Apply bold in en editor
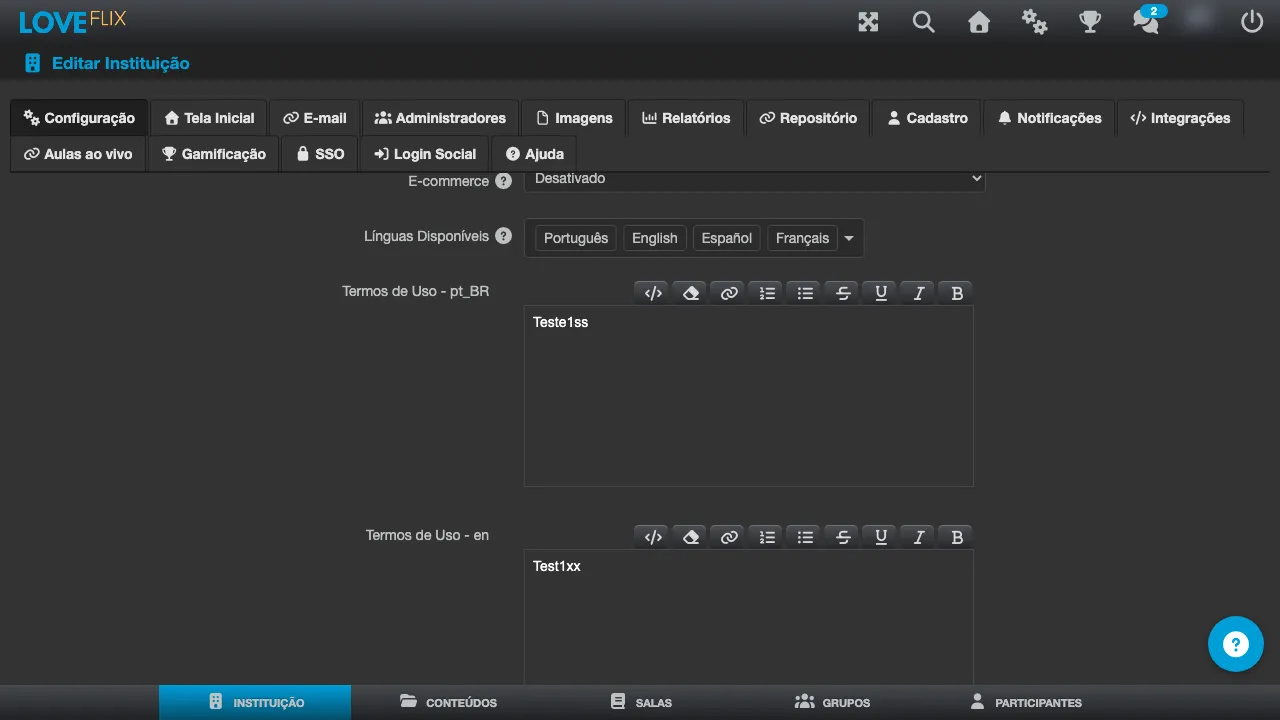 pos(957,536)
